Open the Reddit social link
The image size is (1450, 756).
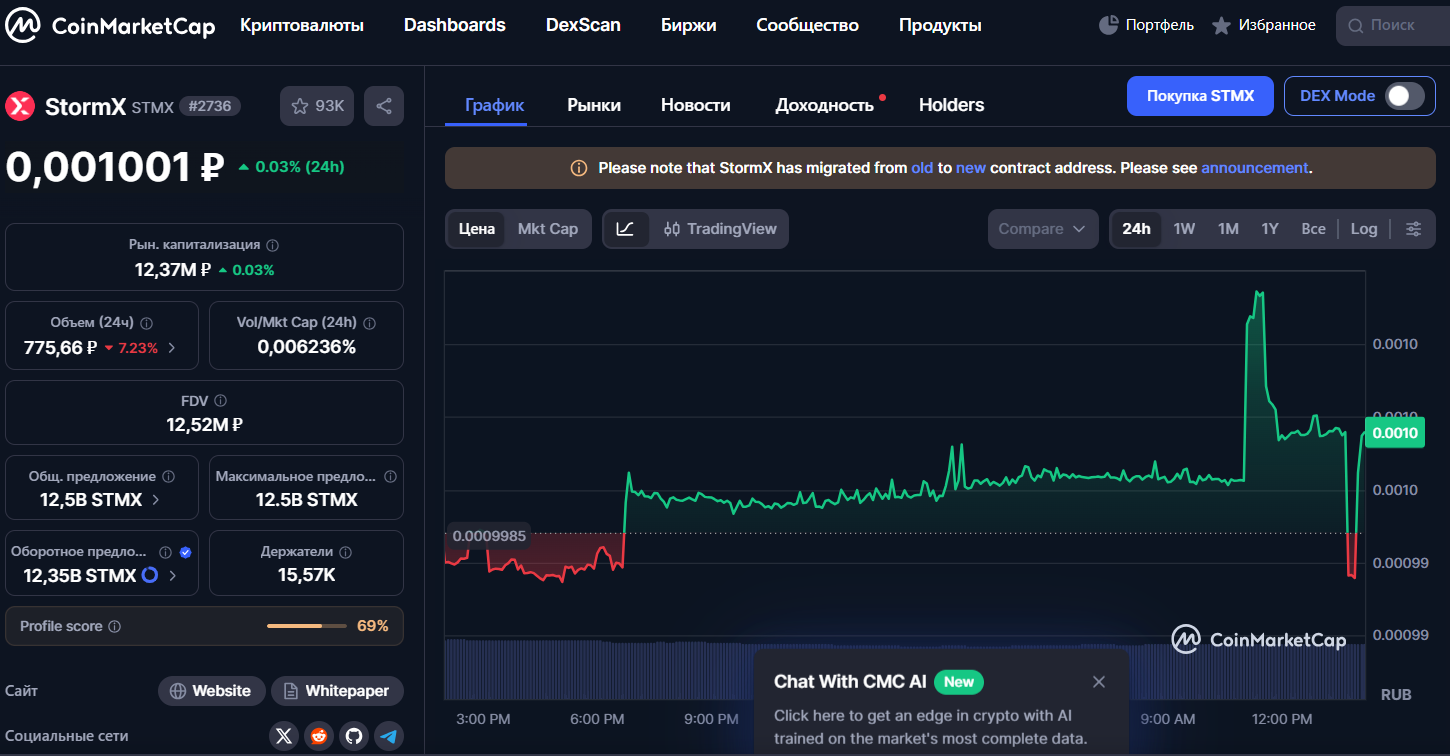[319, 737]
